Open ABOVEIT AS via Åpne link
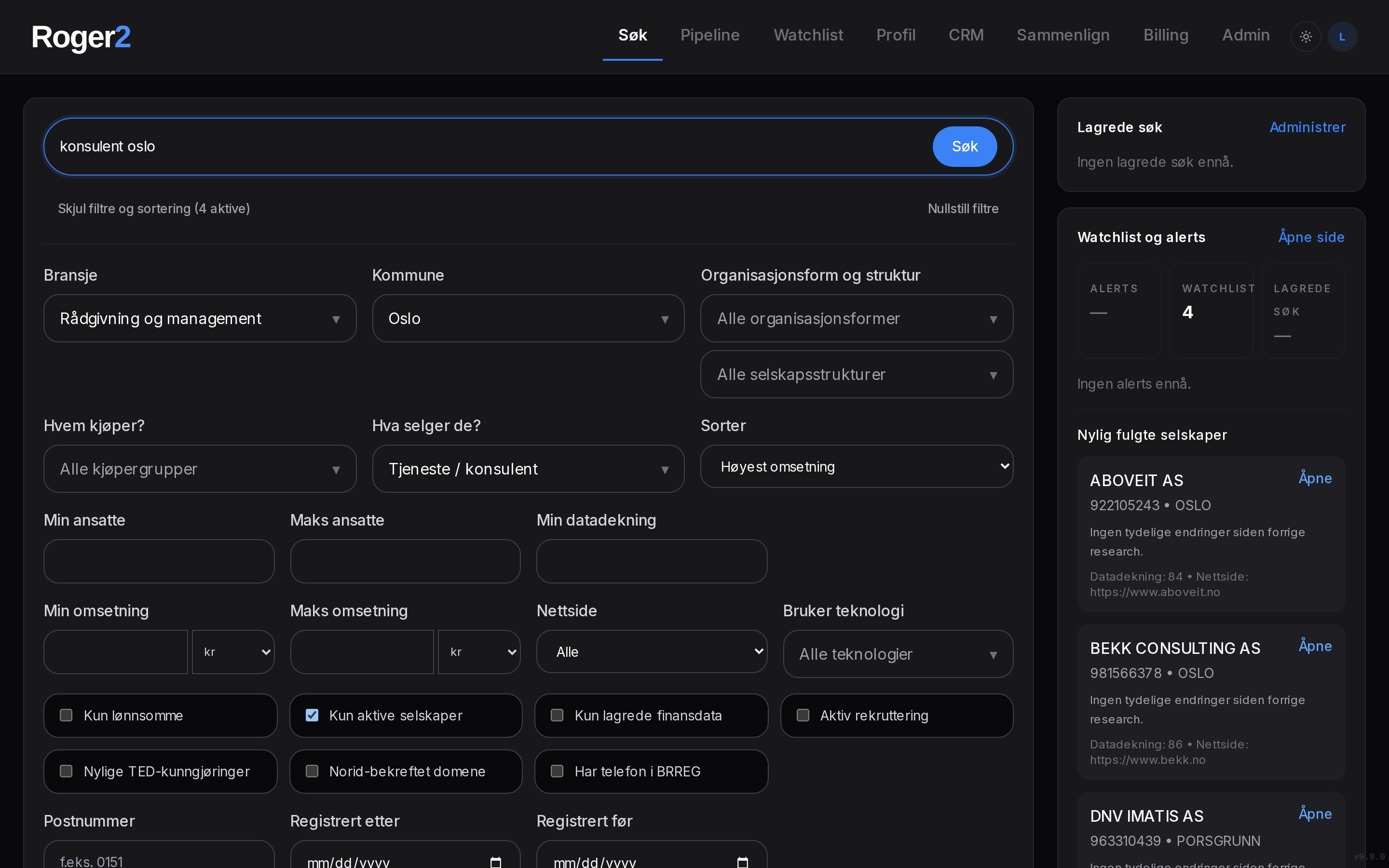 1315,478
